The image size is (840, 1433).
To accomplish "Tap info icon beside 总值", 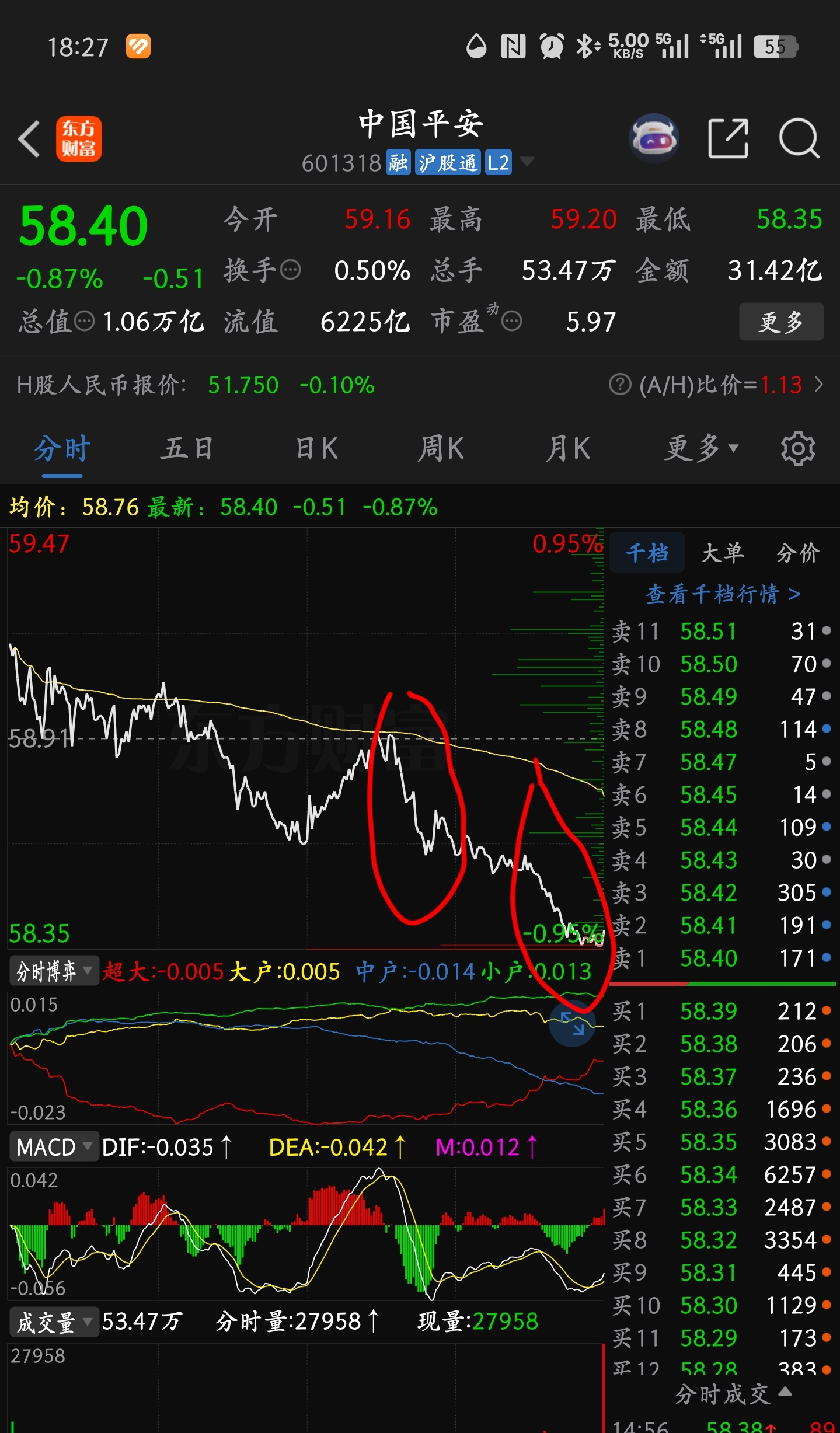I will click(x=85, y=321).
